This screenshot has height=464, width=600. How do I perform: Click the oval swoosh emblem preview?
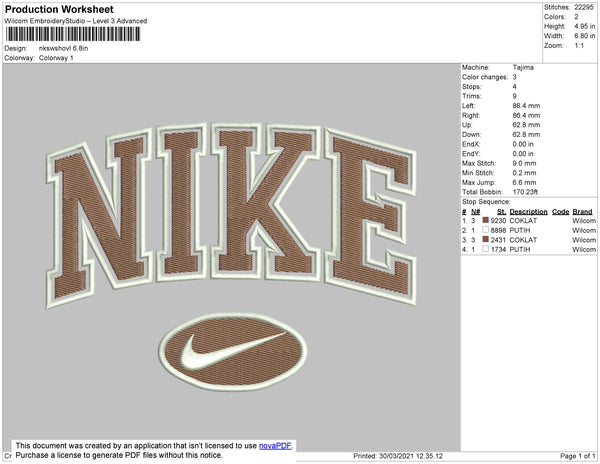pyautogui.click(x=233, y=351)
